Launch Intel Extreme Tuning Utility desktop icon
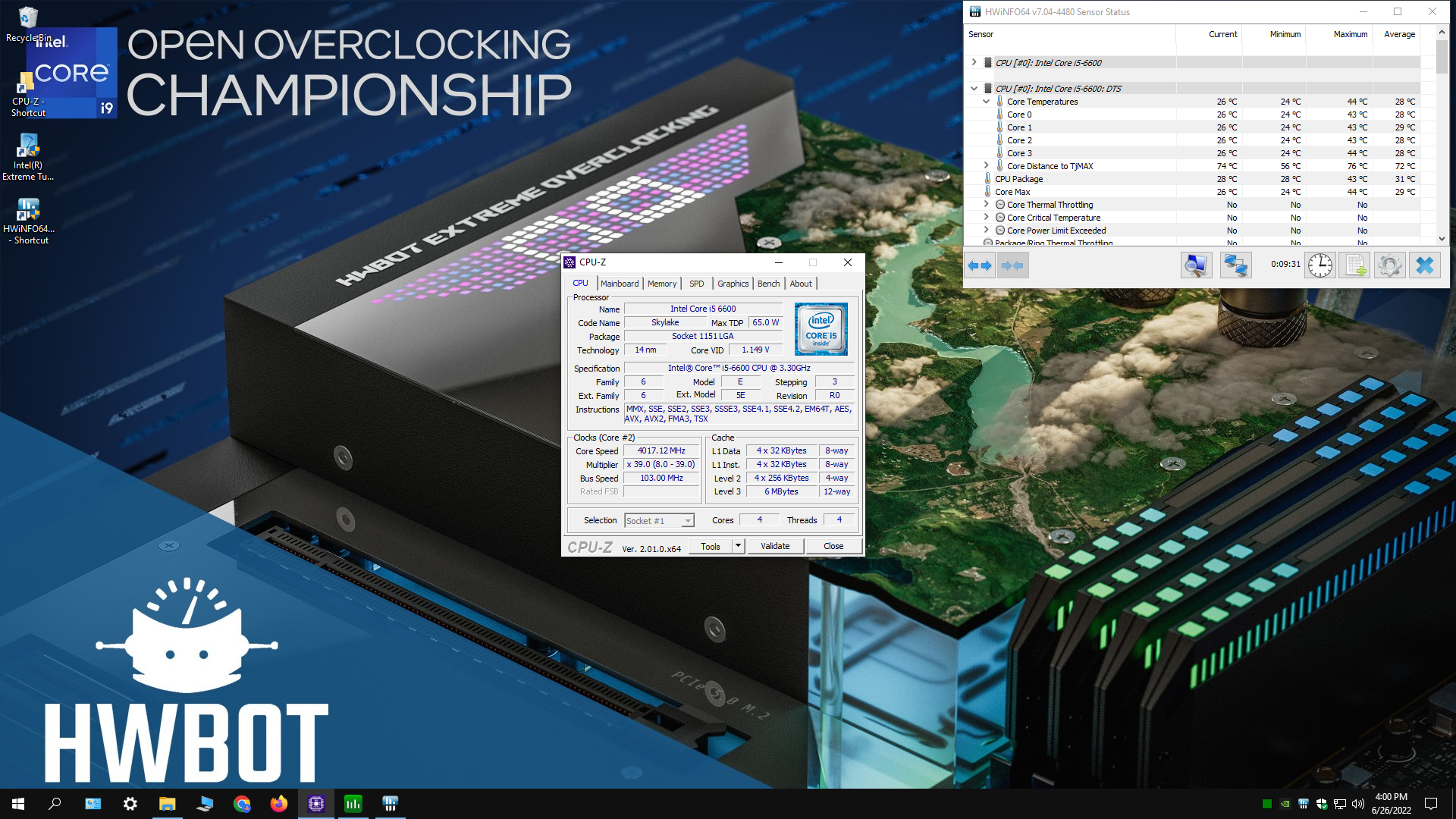 [28, 158]
